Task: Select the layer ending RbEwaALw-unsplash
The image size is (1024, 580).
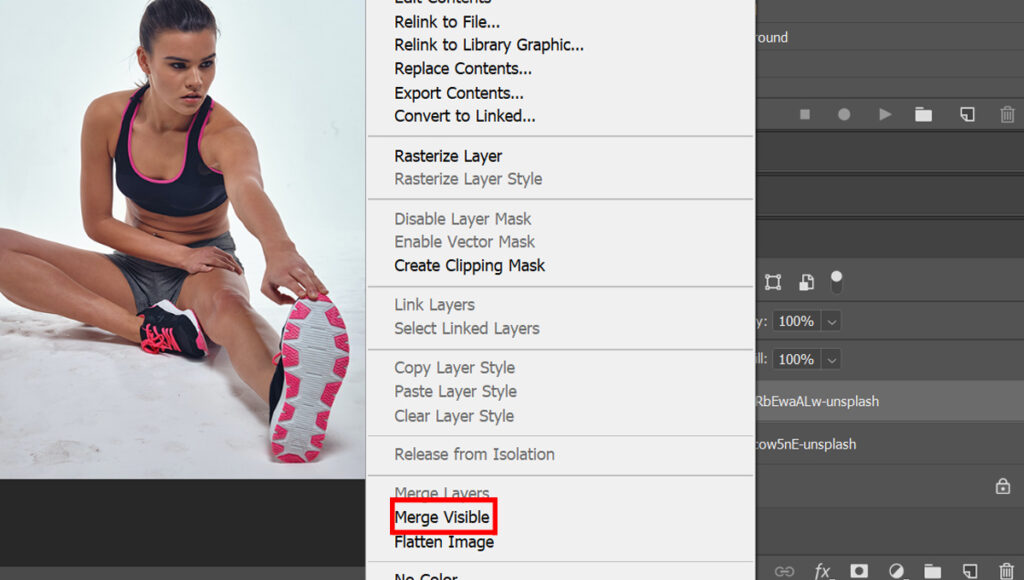Action: [890, 401]
